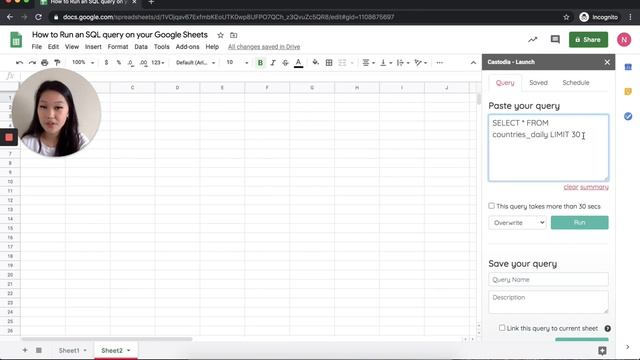Increase decimal places icon
The width and height of the screenshot is (640, 360).
143,63
